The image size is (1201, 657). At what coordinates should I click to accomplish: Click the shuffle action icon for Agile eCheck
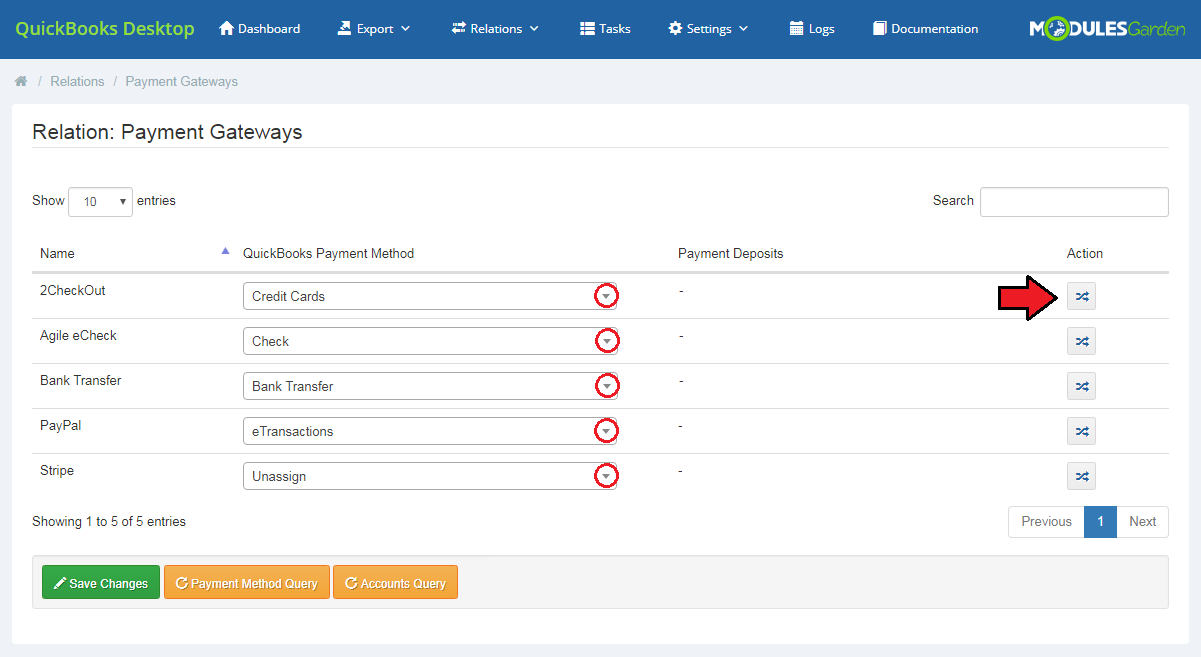coord(1081,341)
